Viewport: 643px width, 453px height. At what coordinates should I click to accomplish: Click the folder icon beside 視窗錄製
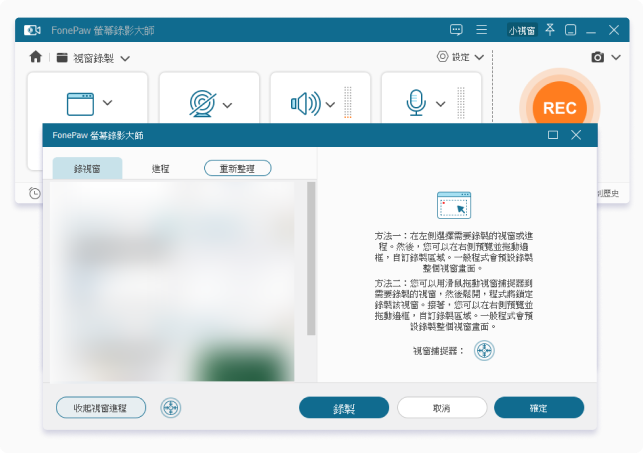pyautogui.click(x=62, y=57)
